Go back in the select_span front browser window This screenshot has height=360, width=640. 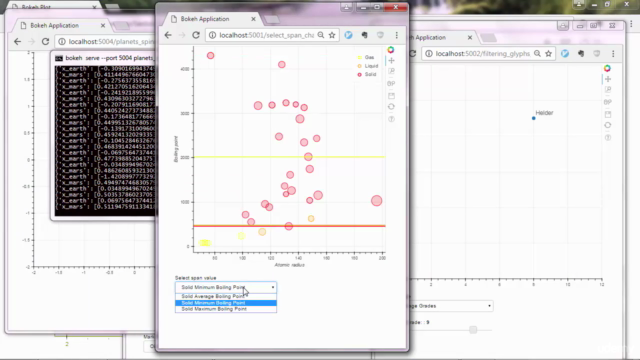point(168,35)
